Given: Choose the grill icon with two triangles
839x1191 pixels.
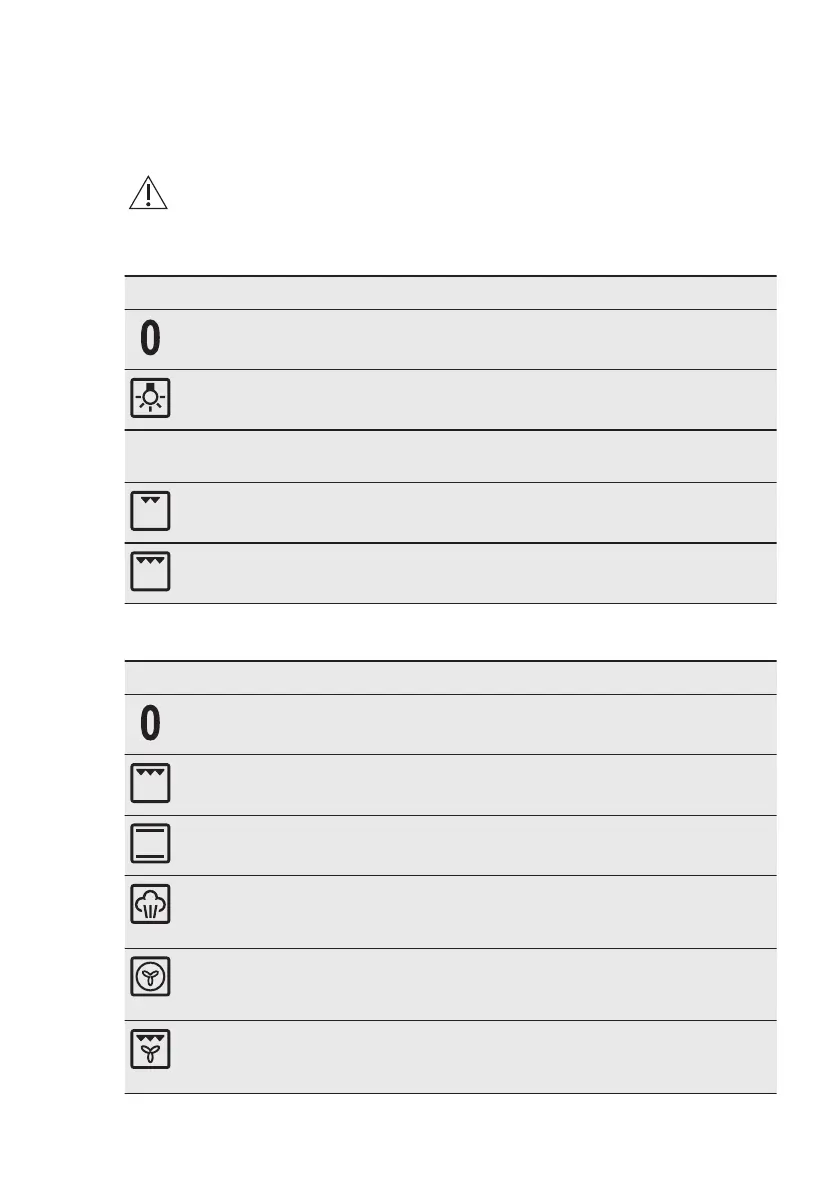Looking at the screenshot, I should (150, 510).
